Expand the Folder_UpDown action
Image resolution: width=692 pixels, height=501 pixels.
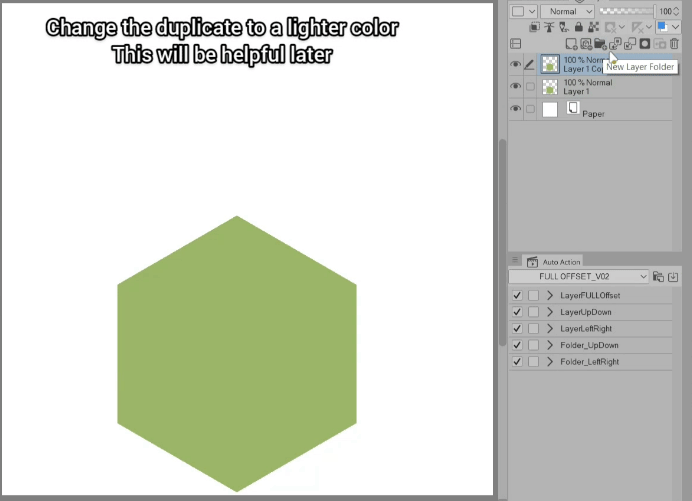pos(550,345)
